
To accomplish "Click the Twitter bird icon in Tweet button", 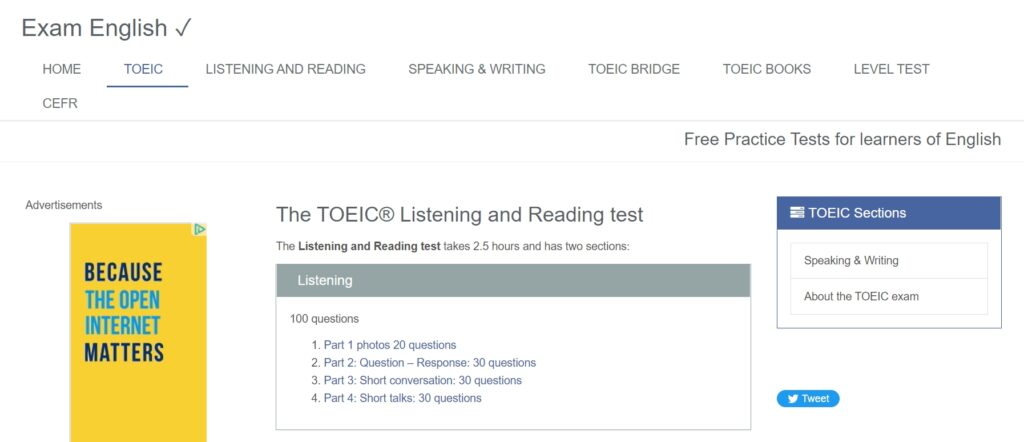I will click(x=792, y=399).
